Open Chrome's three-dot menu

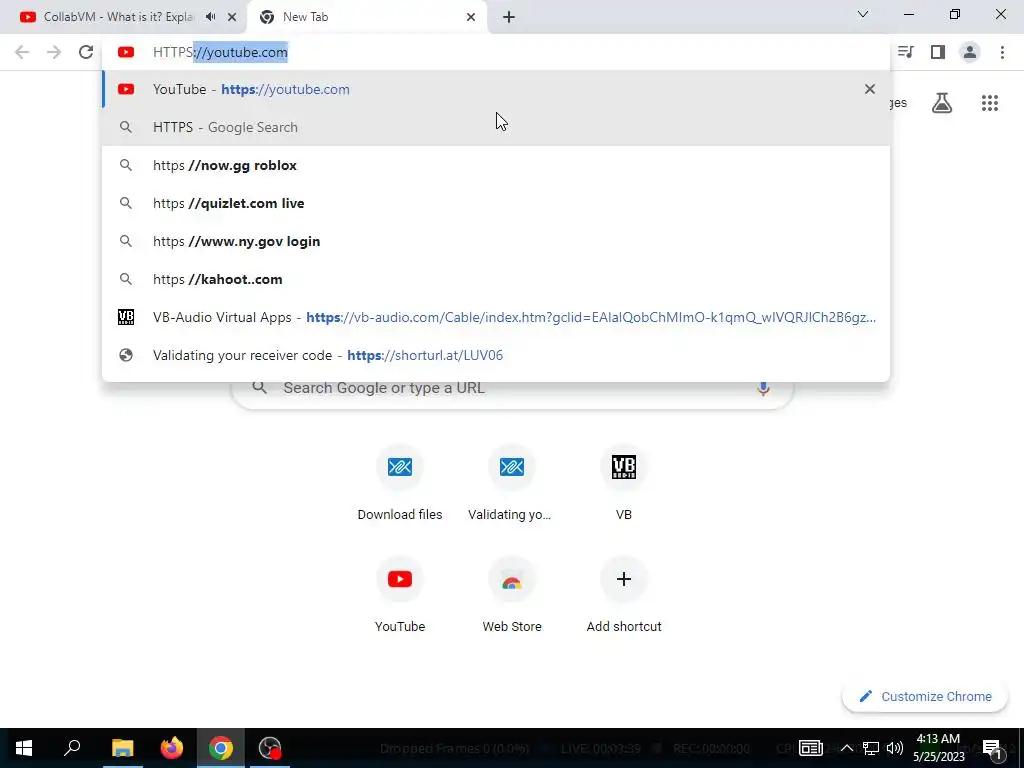pos(1002,52)
